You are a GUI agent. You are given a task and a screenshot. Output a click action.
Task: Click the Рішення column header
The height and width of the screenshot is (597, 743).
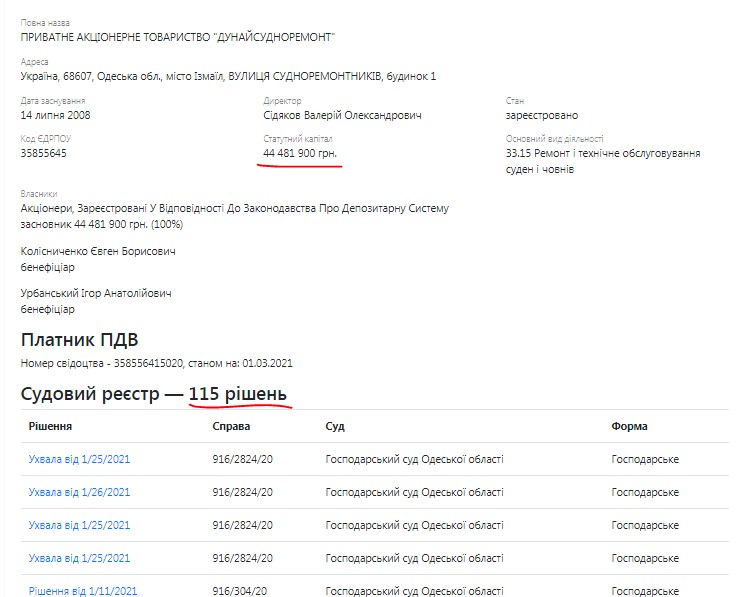50,426
